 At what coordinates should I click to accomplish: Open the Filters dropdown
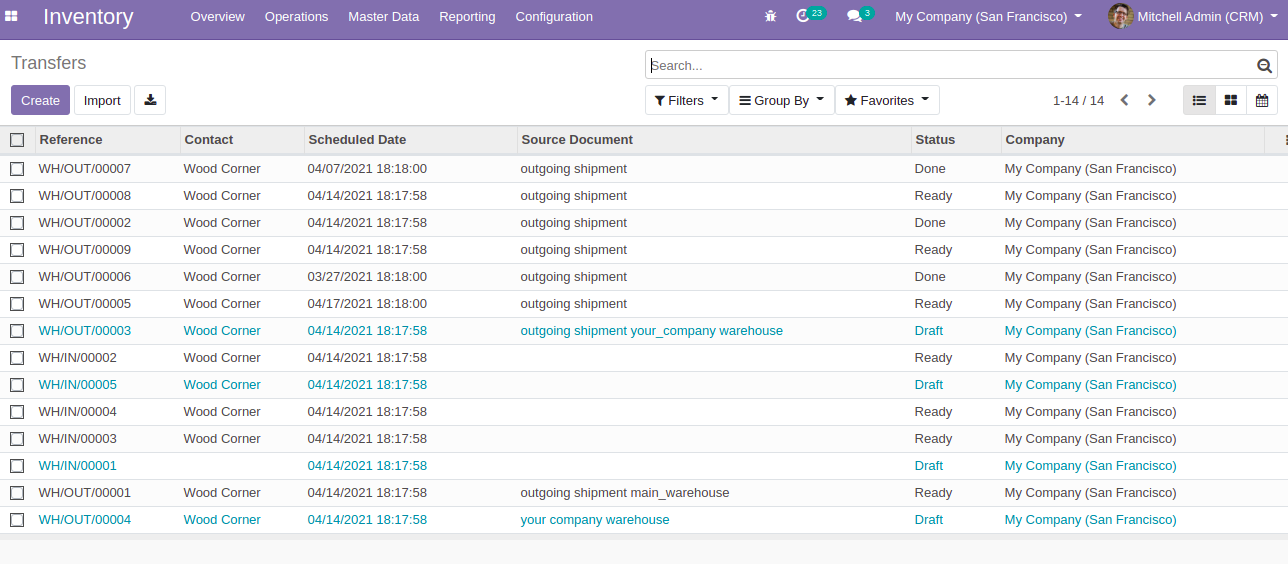click(x=687, y=100)
